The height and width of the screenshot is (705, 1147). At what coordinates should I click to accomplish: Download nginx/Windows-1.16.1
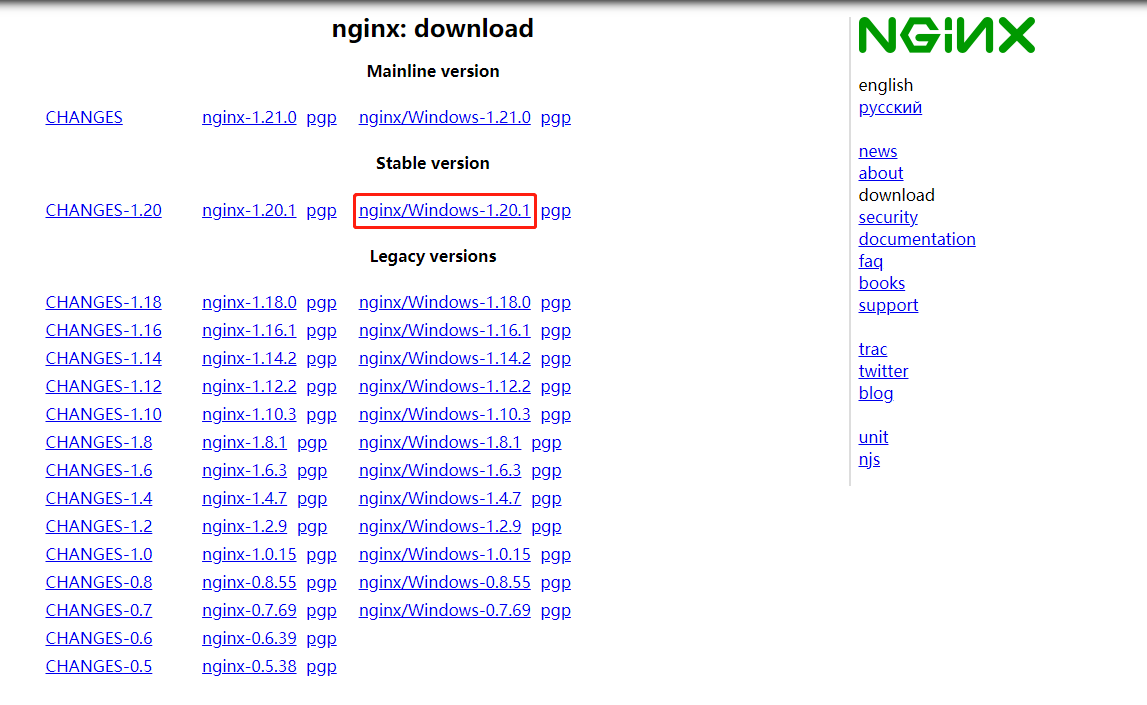[x=445, y=331]
